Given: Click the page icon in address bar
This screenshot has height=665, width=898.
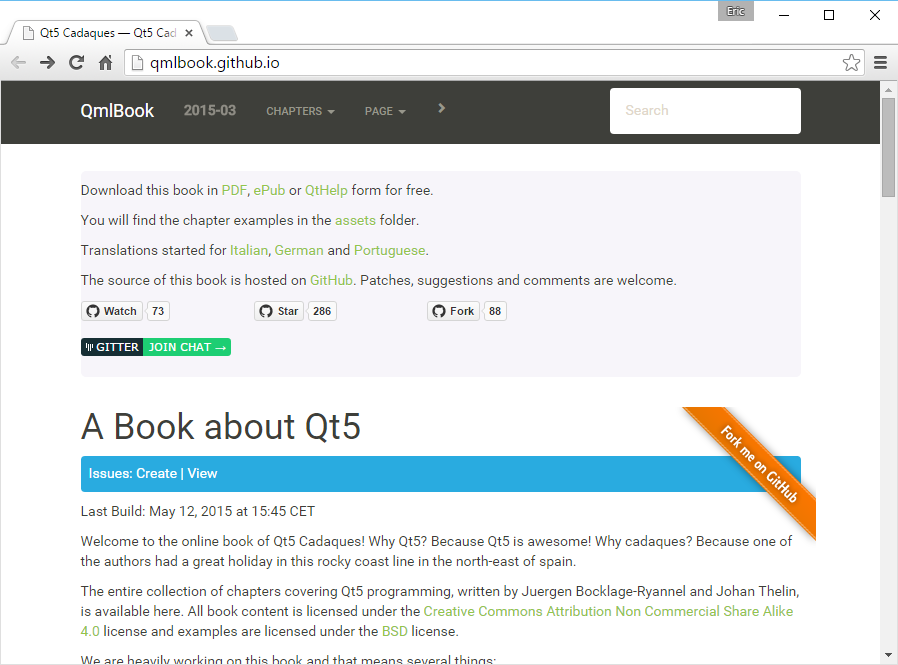Looking at the screenshot, I should coord(137,62).
